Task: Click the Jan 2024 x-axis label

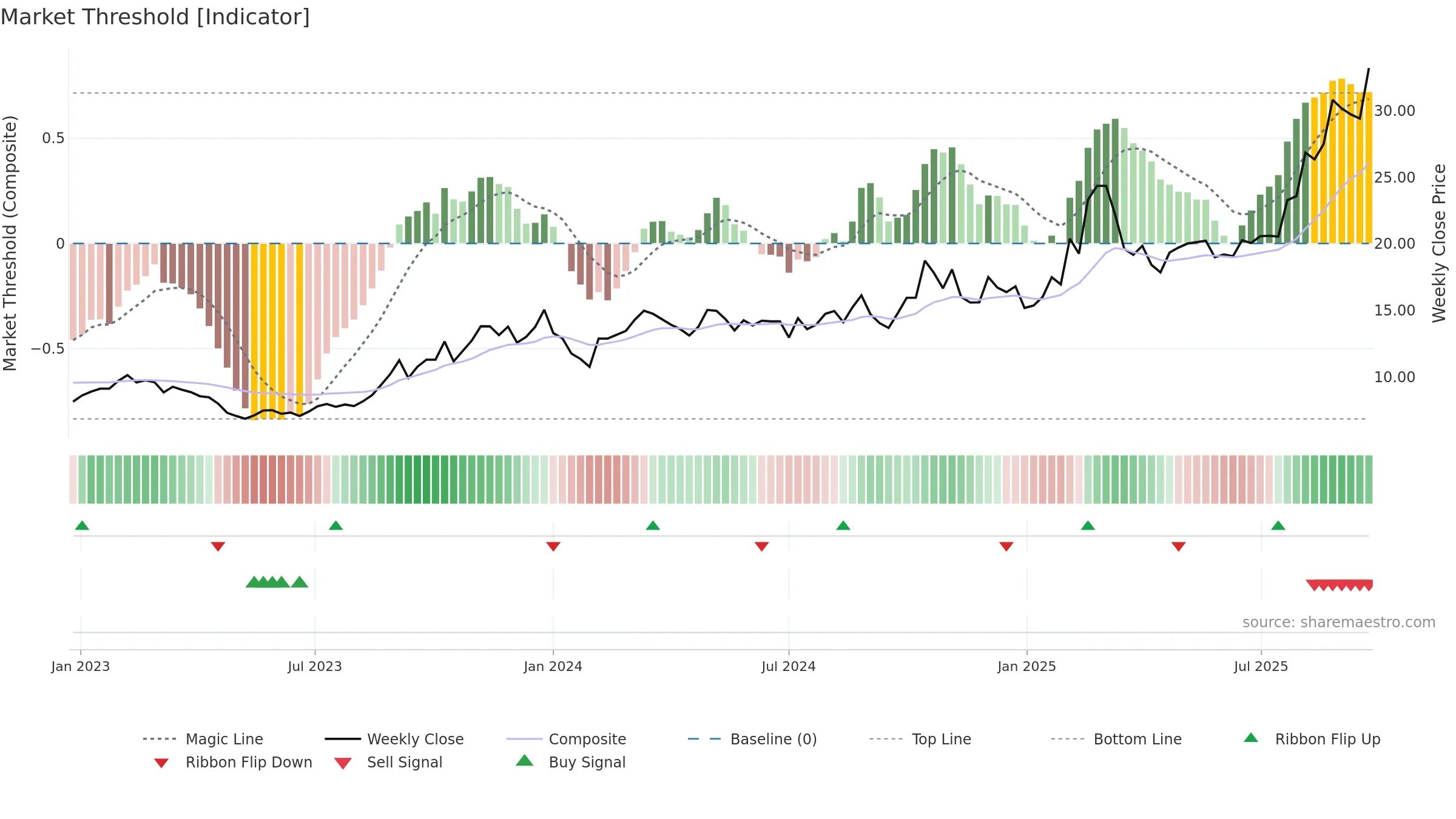Action: (x=553, y=666)
